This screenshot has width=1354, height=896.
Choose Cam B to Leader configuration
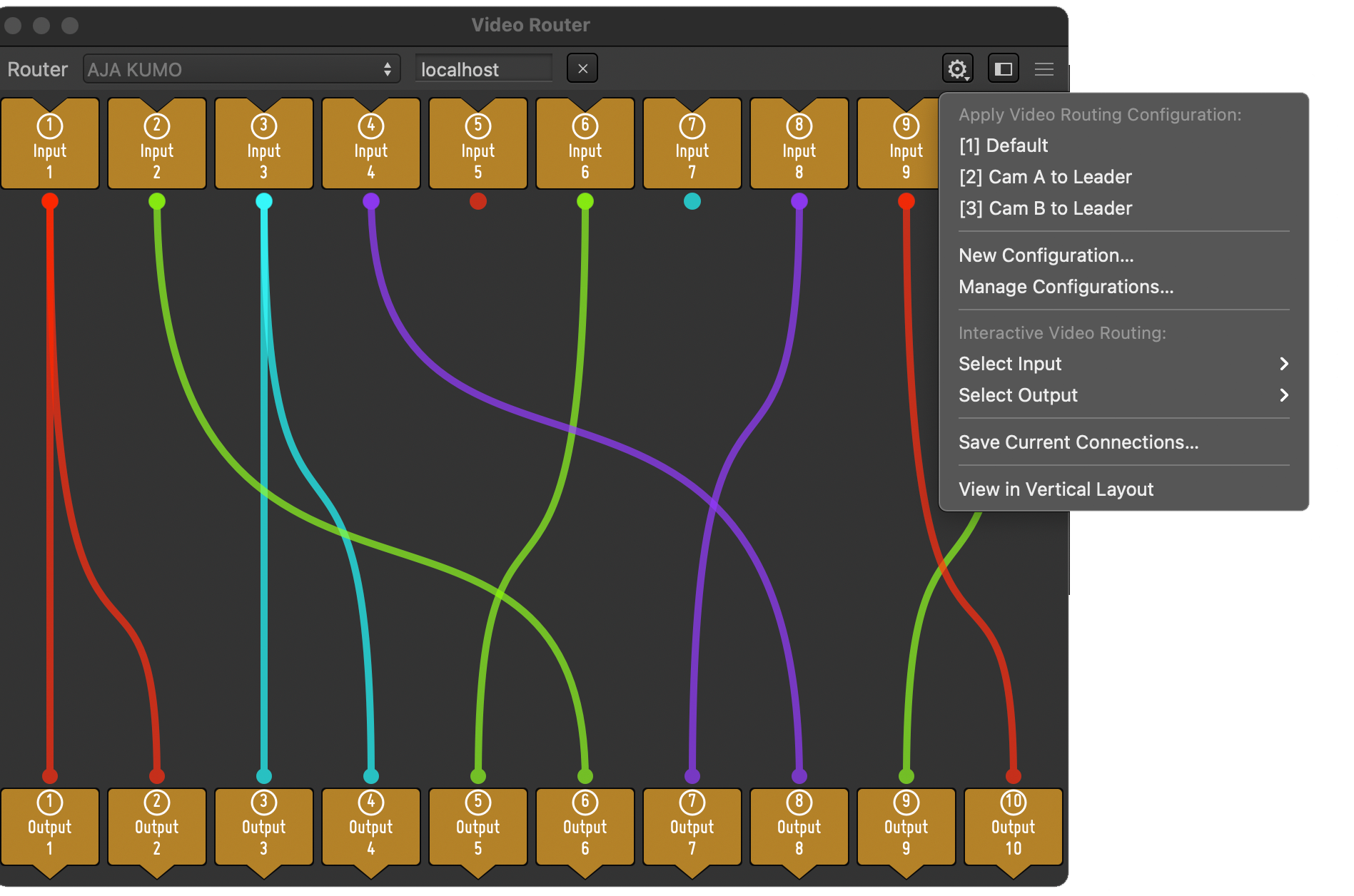[x=1045, y=208]
